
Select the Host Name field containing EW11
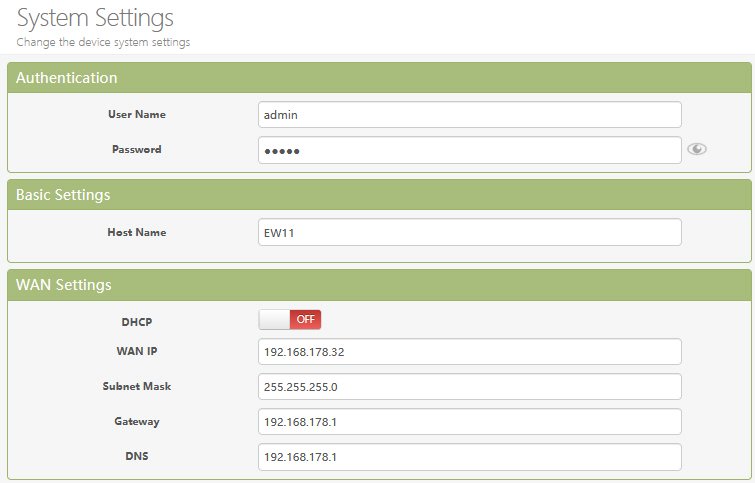tap(469, 232)
